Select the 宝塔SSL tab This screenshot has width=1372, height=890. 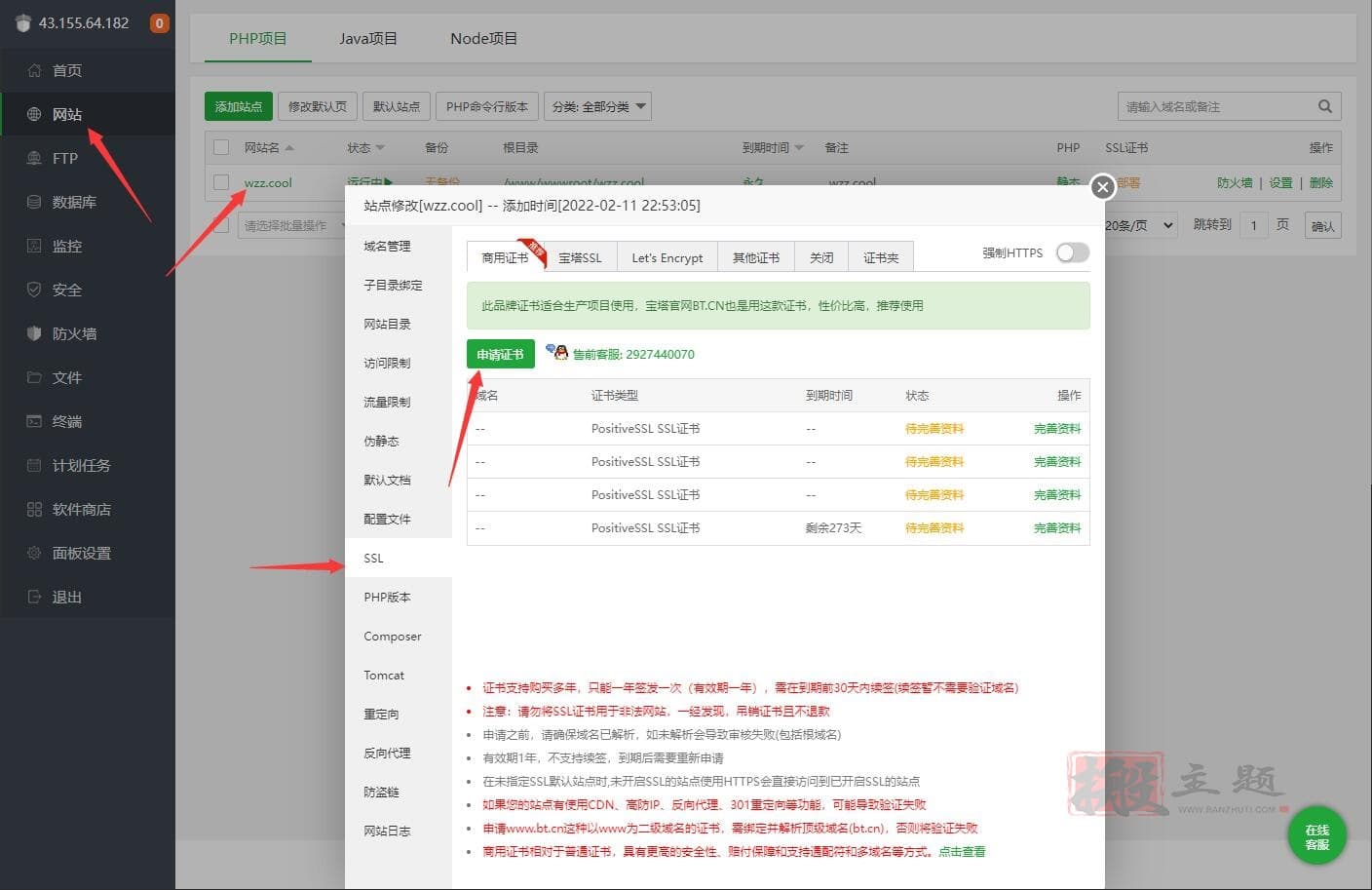(580, 257)
